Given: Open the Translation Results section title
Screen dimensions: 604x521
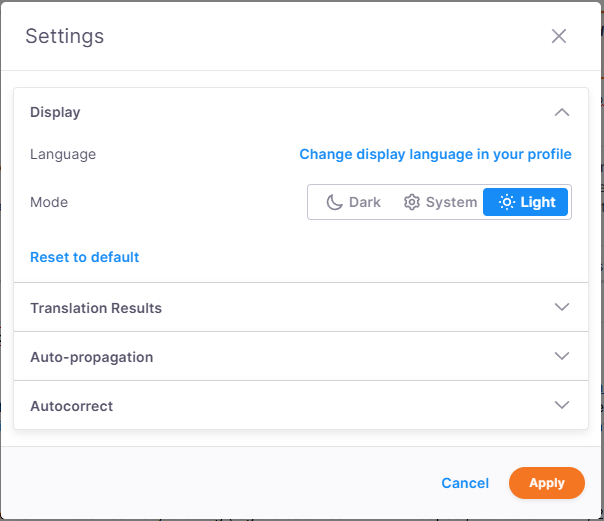Looking at the screenshot, I should click(96, 308).
